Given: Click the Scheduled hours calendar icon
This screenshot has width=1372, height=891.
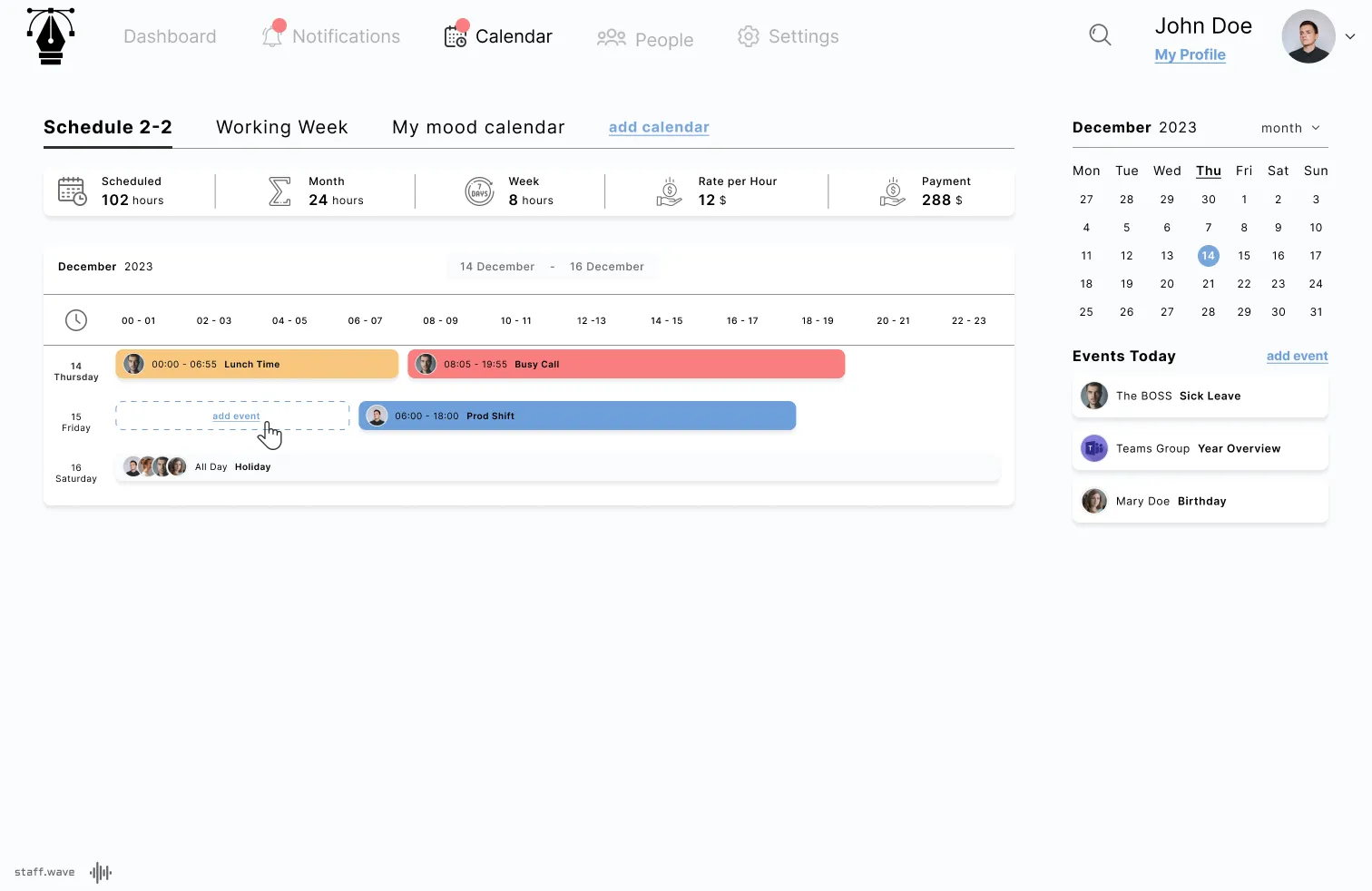Looking at the screenshot, I should [73, 191].
